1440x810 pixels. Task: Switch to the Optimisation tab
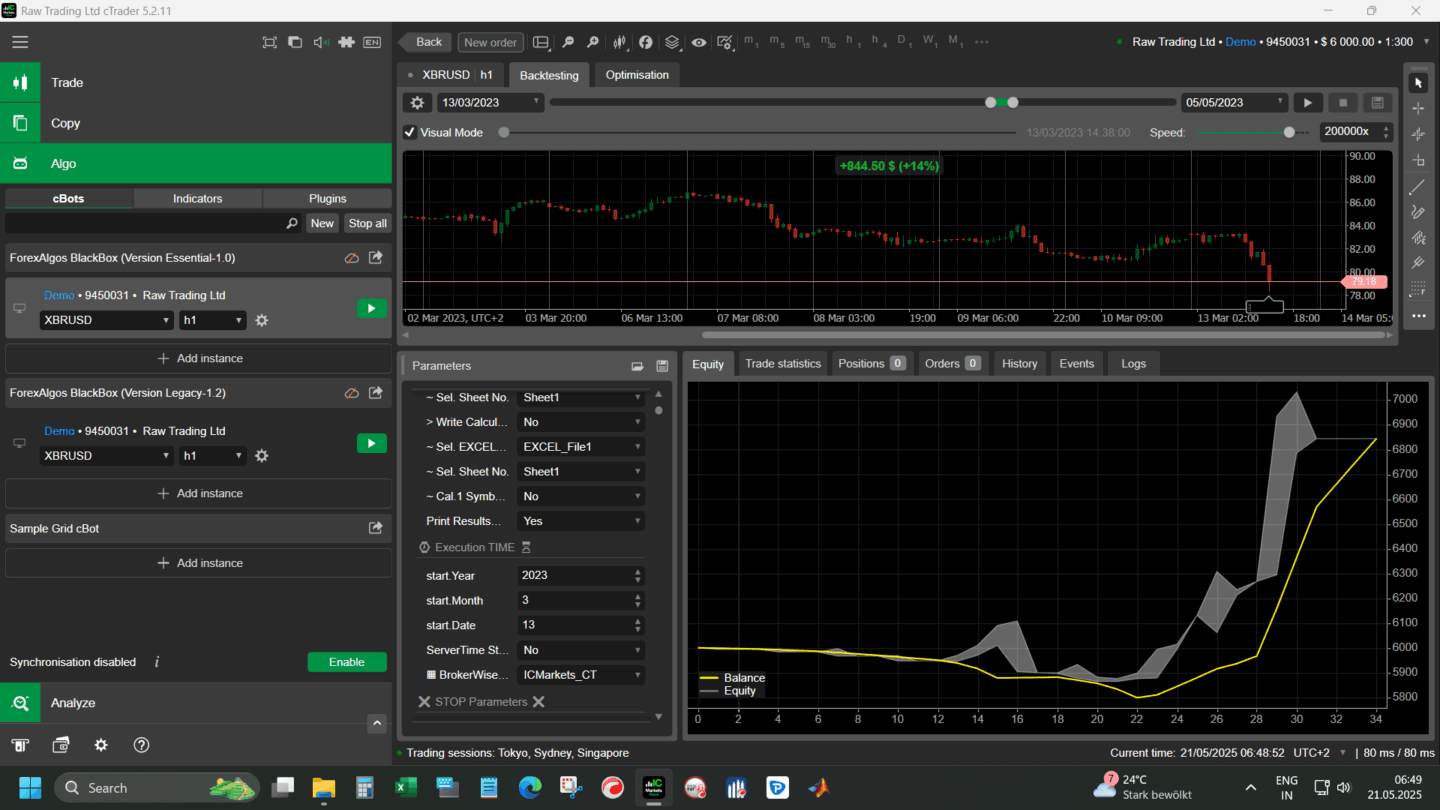click(x=637, y=75)
